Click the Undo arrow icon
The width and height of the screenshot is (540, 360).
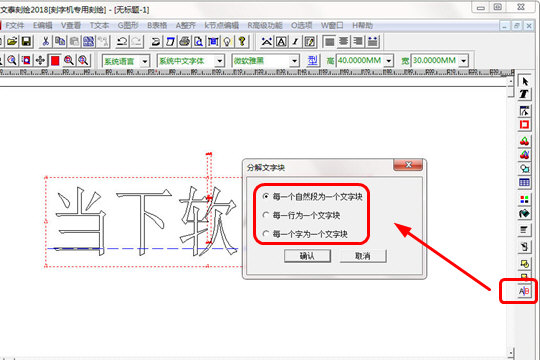click(x=122, y=42)
